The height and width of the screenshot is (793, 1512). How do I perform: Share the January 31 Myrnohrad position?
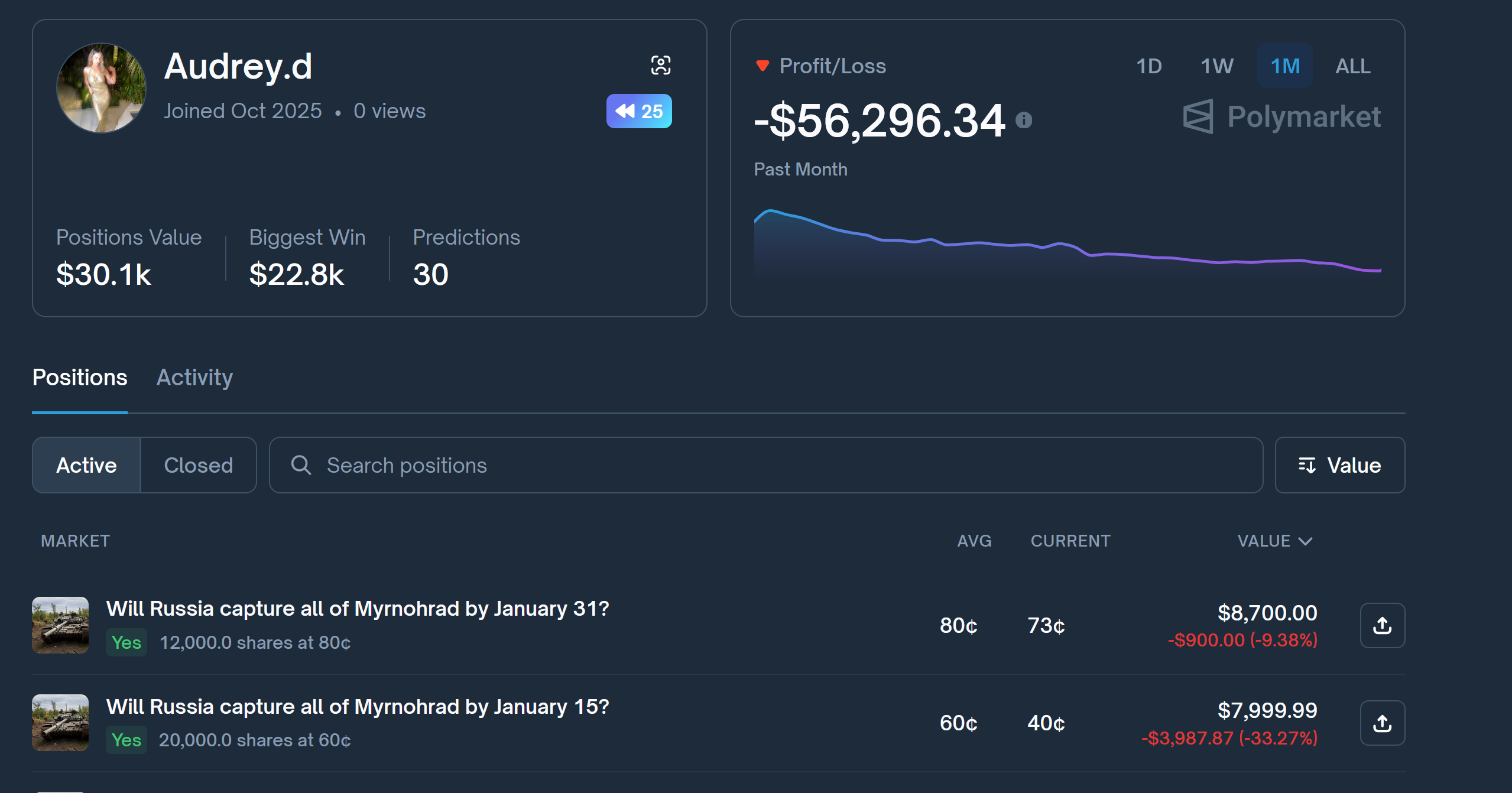click(1382, 625)
